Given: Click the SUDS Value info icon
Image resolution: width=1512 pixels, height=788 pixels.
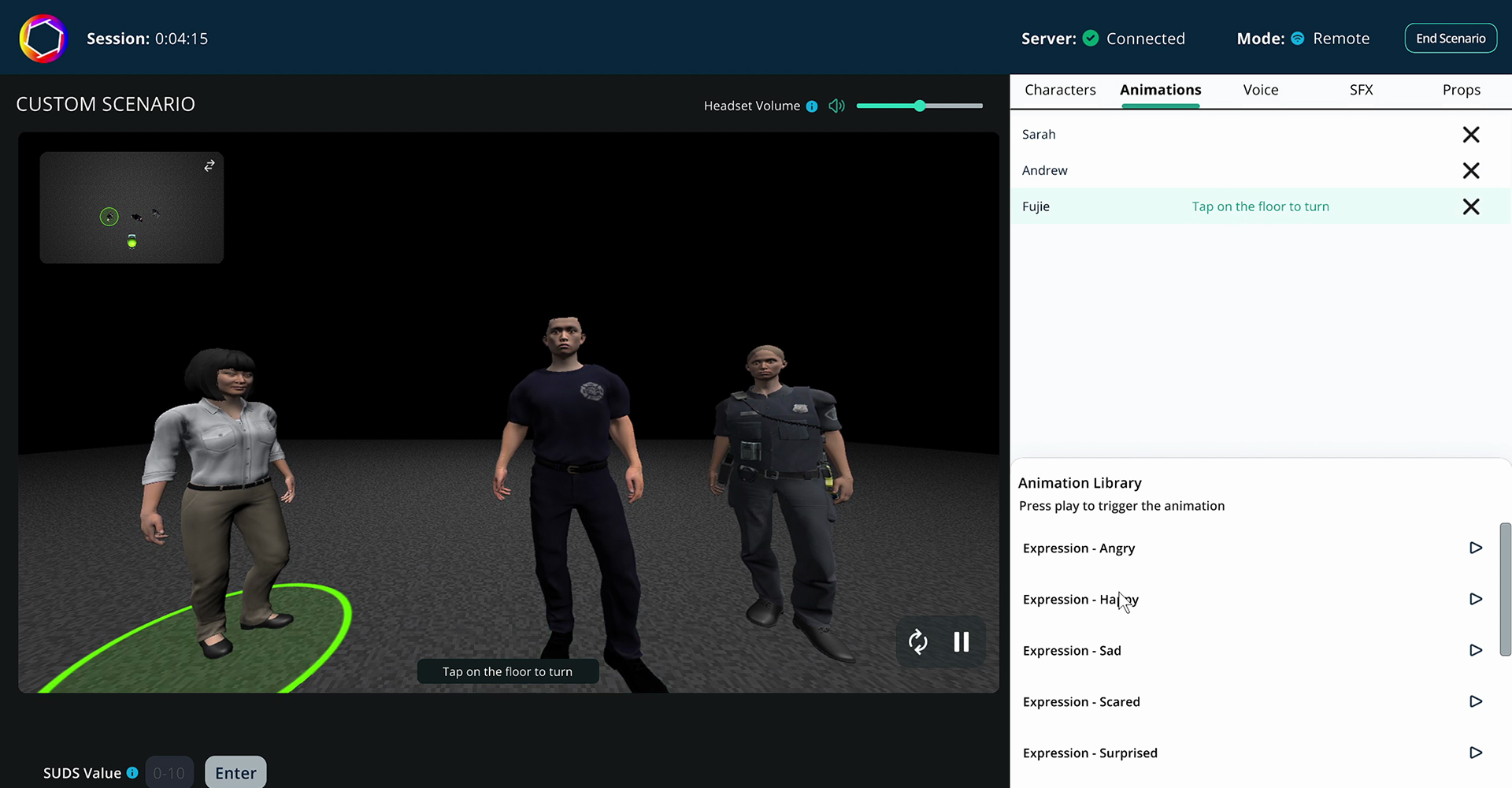Looking at the screenshot, I should [132, 773].
